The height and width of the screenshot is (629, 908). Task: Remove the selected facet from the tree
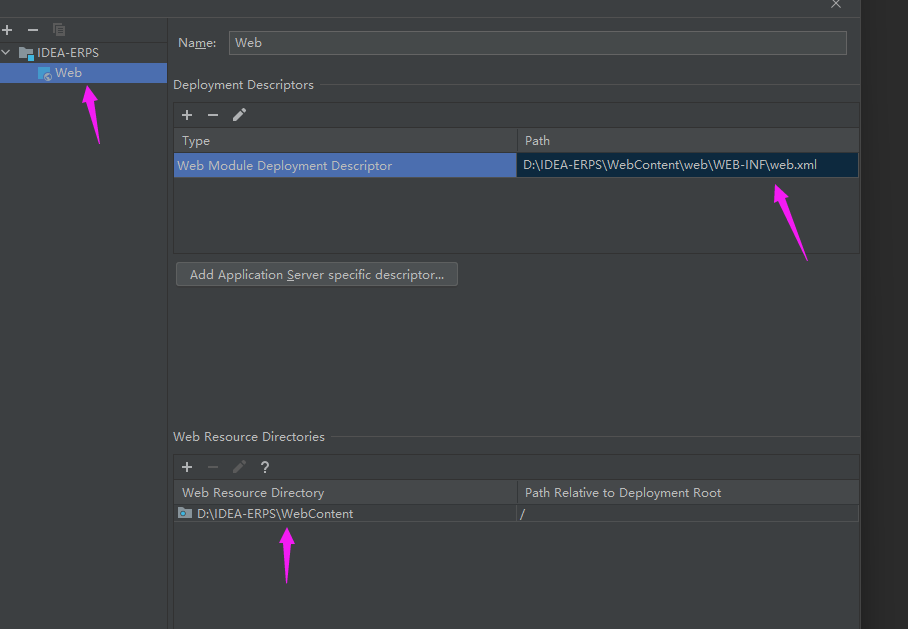pyautogui.click(x=33, y=30)
